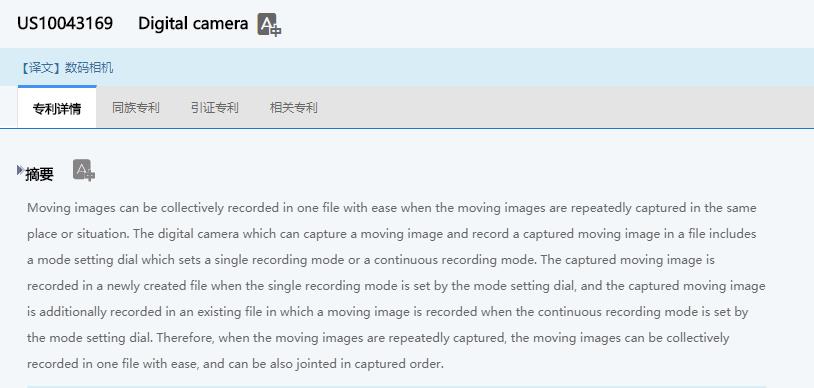Screen dimensions: 814x388
Task: Click the translate icon next to 摘要 heading
Action: click(84, 170)
